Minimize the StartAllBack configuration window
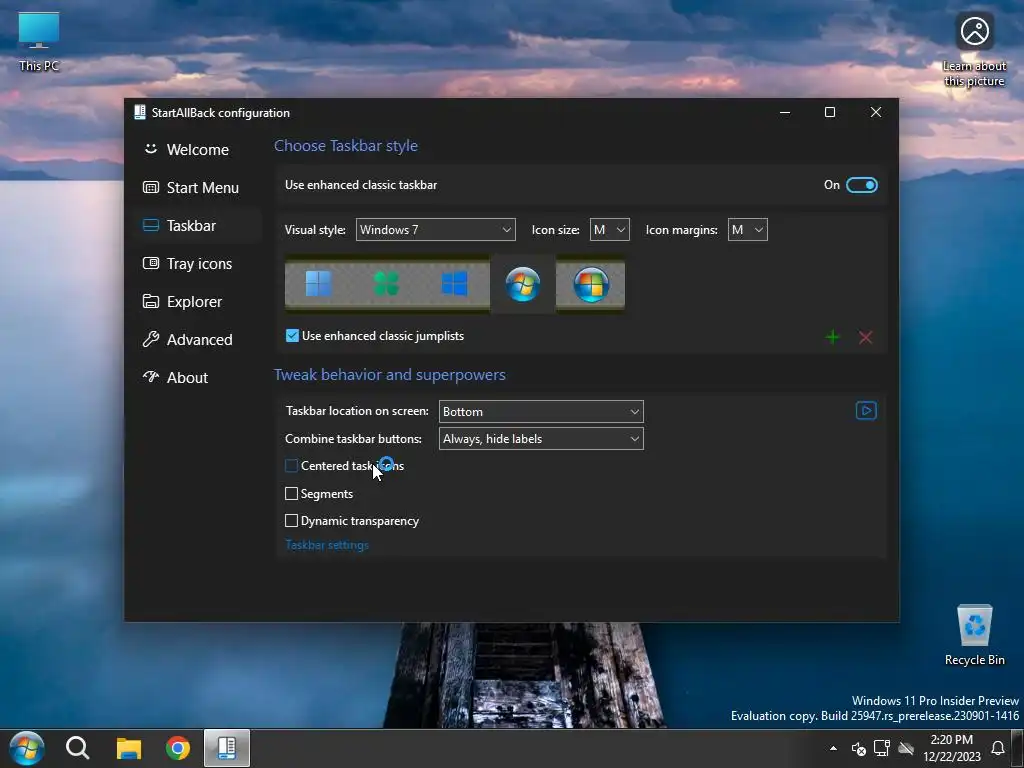Image resolution: width=1024 pixels, height=768 pixels. 785,112
